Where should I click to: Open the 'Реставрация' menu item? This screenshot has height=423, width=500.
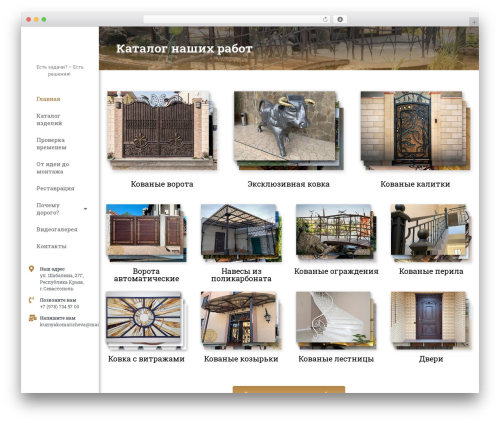pyautogui.click(x=55, y=189)
